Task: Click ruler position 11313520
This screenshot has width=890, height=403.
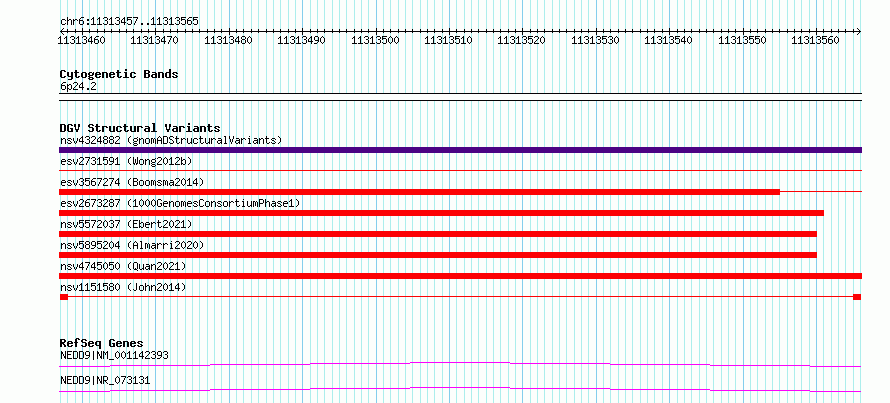Action: 522,40
